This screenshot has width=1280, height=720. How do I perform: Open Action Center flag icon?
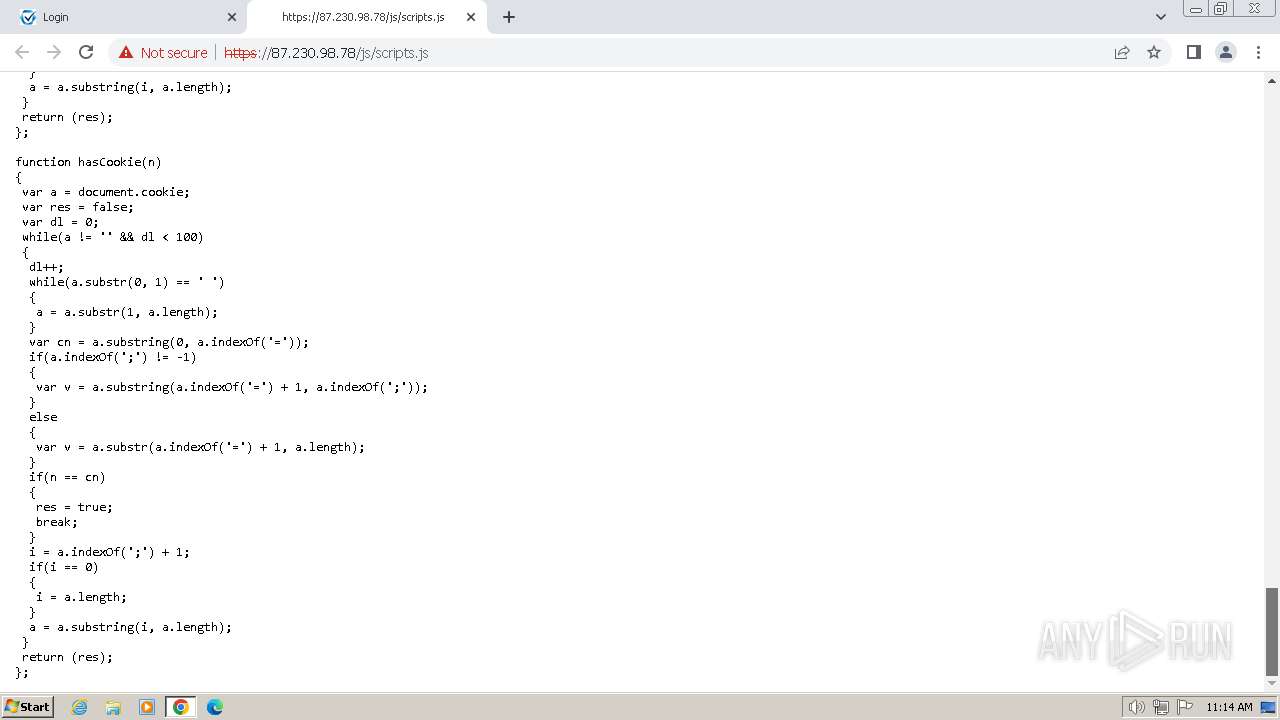click(x=1185, y=707)
